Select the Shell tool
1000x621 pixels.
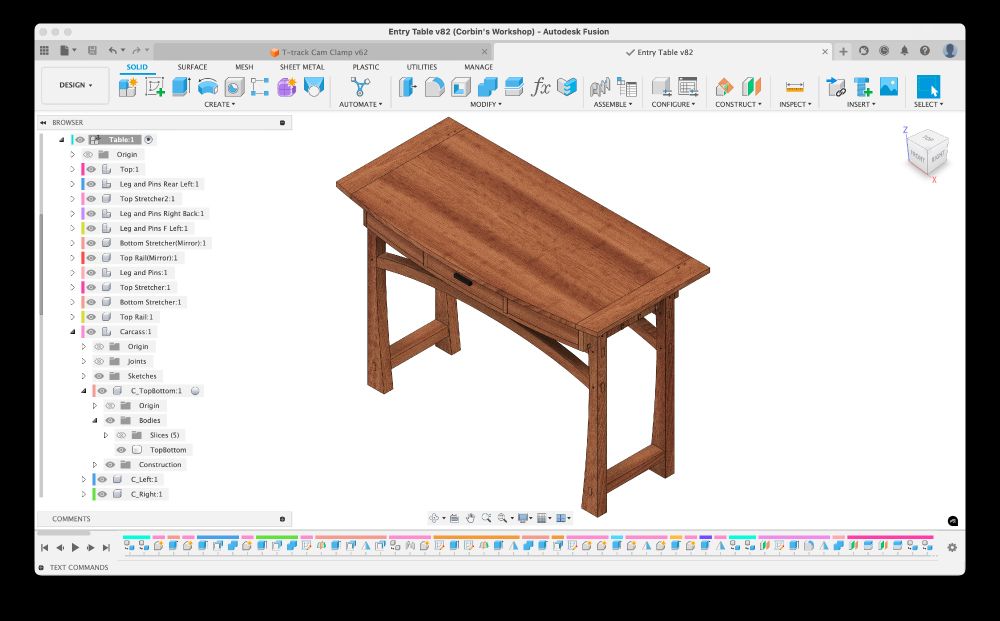[x=460, y=87]
